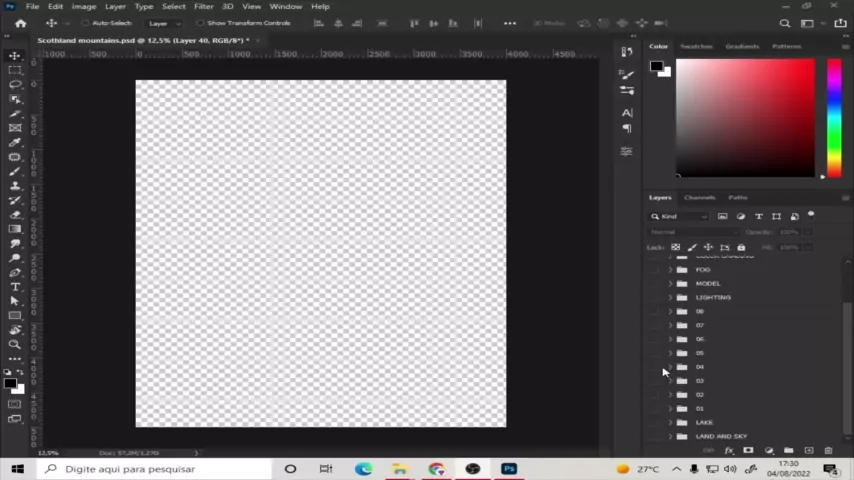Select the Rectangle shape tool
This screenshot has height=480, width=854.
(15, 316)
